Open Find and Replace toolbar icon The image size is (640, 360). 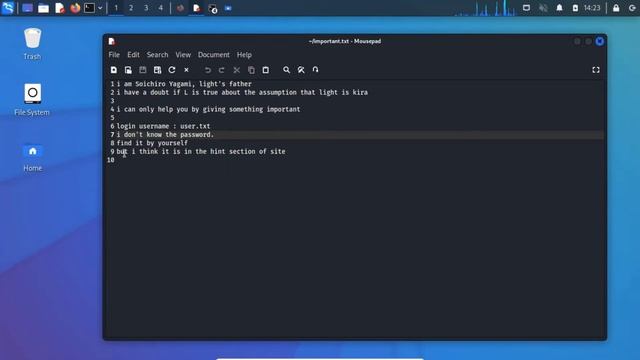click(301, 70)
